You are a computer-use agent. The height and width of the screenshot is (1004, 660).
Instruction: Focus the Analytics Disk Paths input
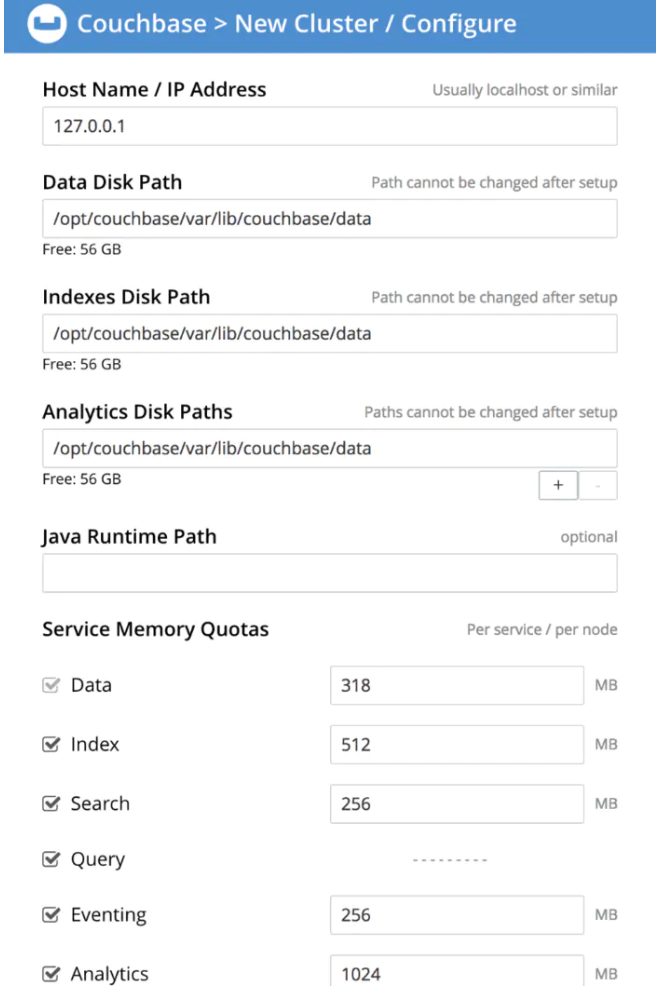click(x=329, y=448)
